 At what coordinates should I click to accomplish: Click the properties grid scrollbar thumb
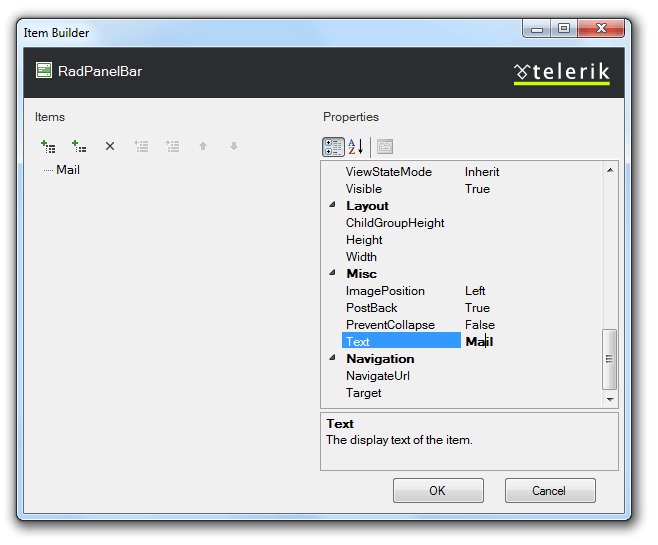pos(610,359)
